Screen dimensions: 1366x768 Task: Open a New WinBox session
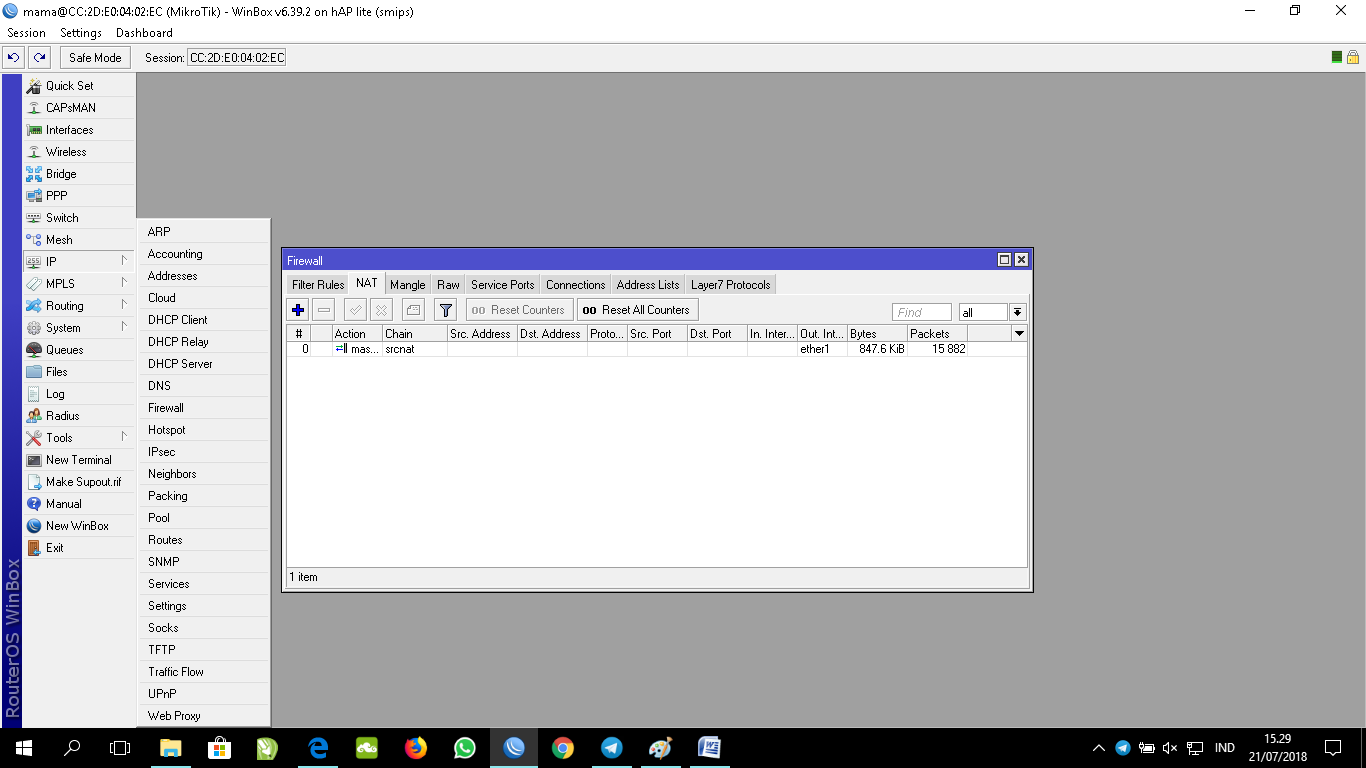pyautogui.click(x=79, y=526)
